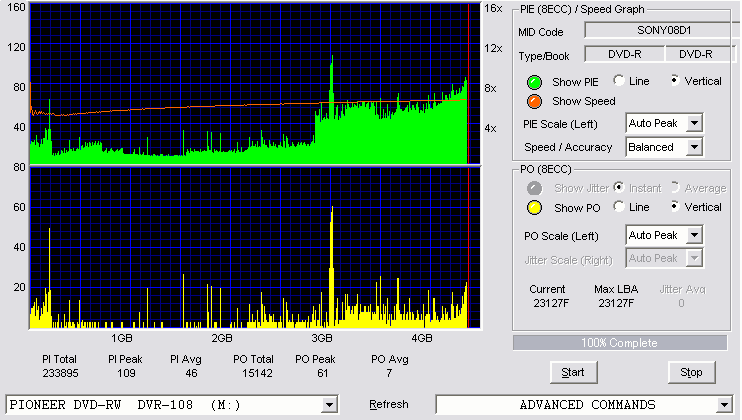The height and width of the screenshot is (420, 742).
Task: Click the ADVANCED COMMANDS text
Action: click(587, 405)
